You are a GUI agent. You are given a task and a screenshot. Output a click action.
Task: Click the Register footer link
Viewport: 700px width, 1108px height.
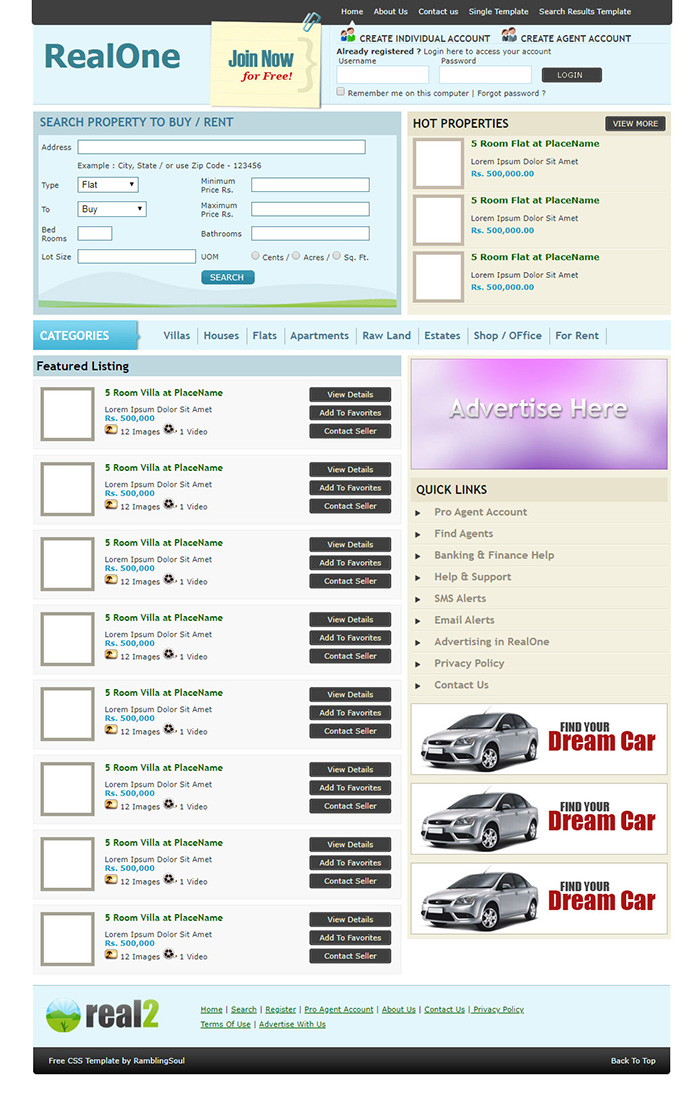(280, 1010)
